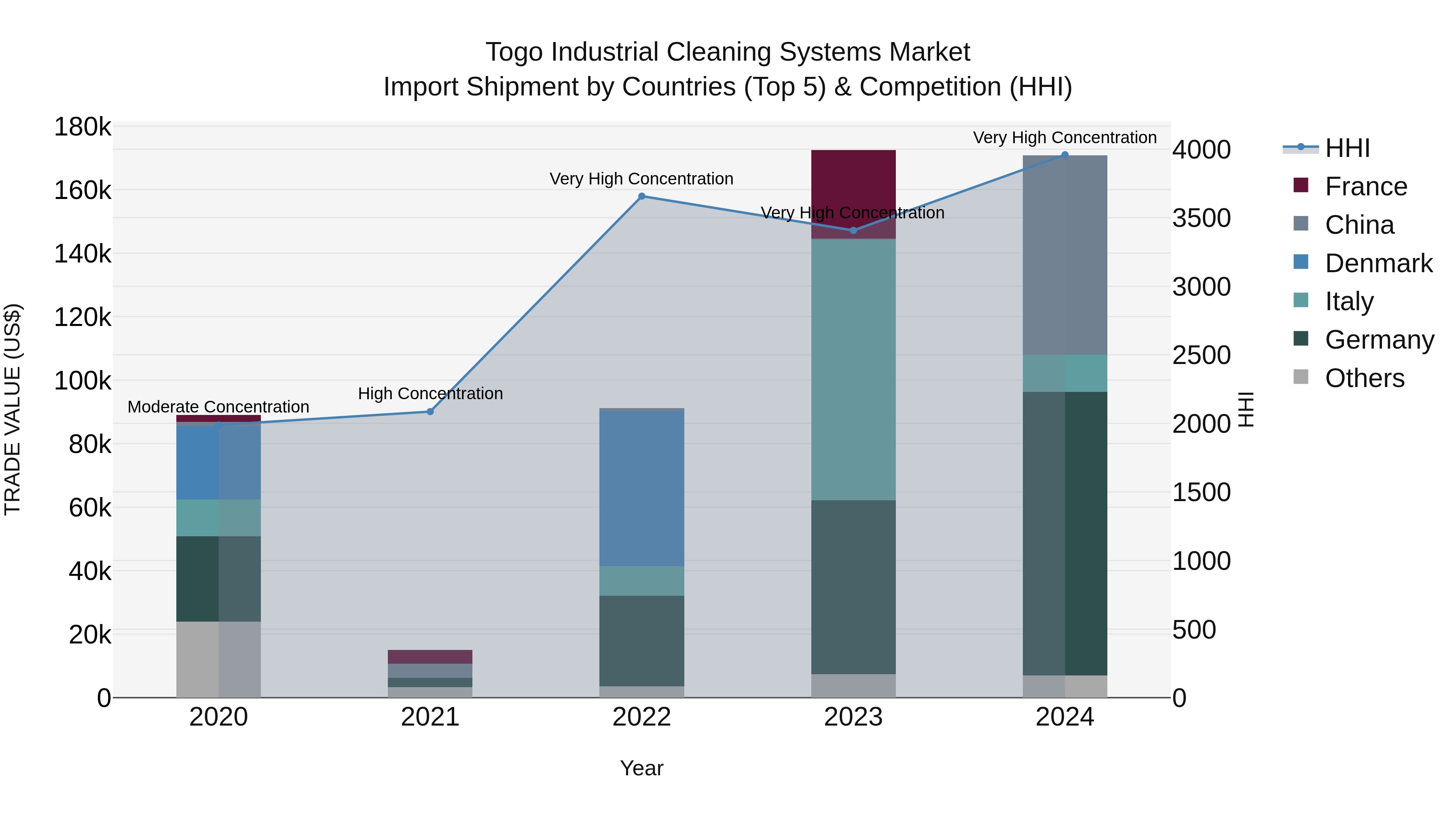This screenshot has height=819, width=1456.
Task: Click the Germany segment of 2022 bar
Action: tap(641, 641)
